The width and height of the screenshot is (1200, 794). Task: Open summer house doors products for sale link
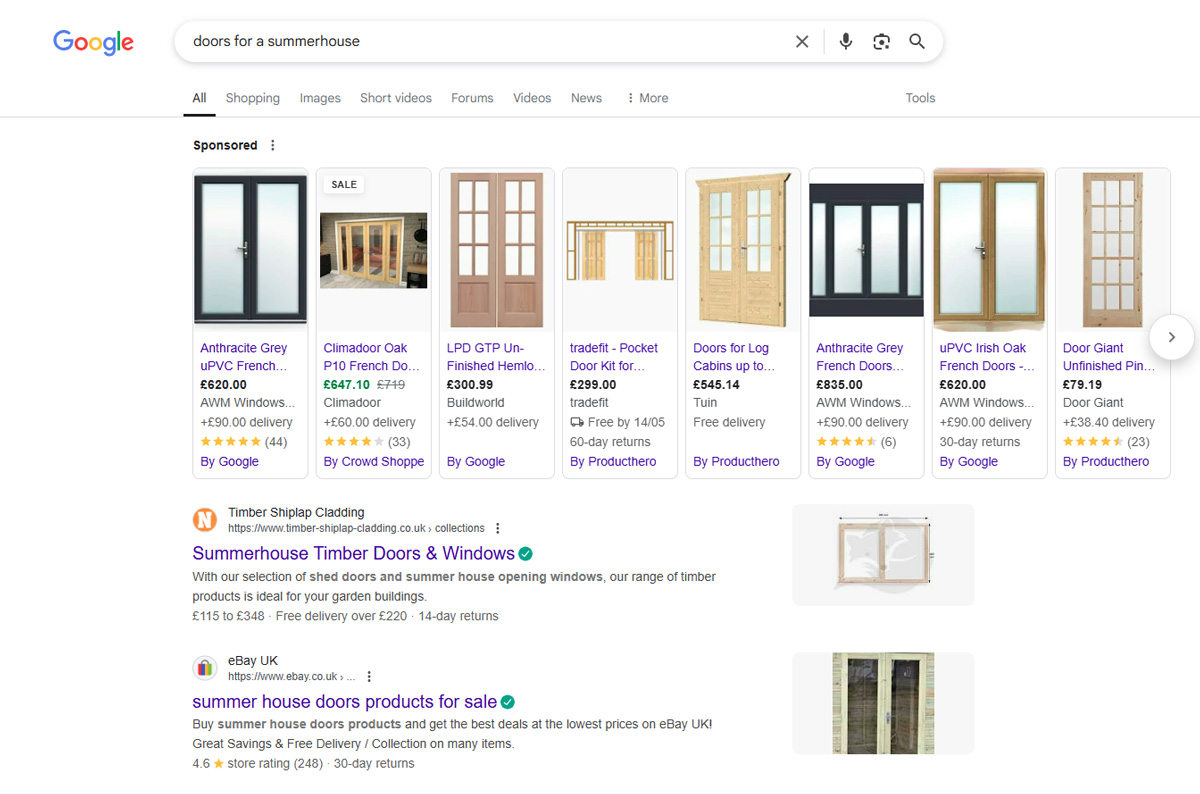pyautogui.click(x=344, y=702)
